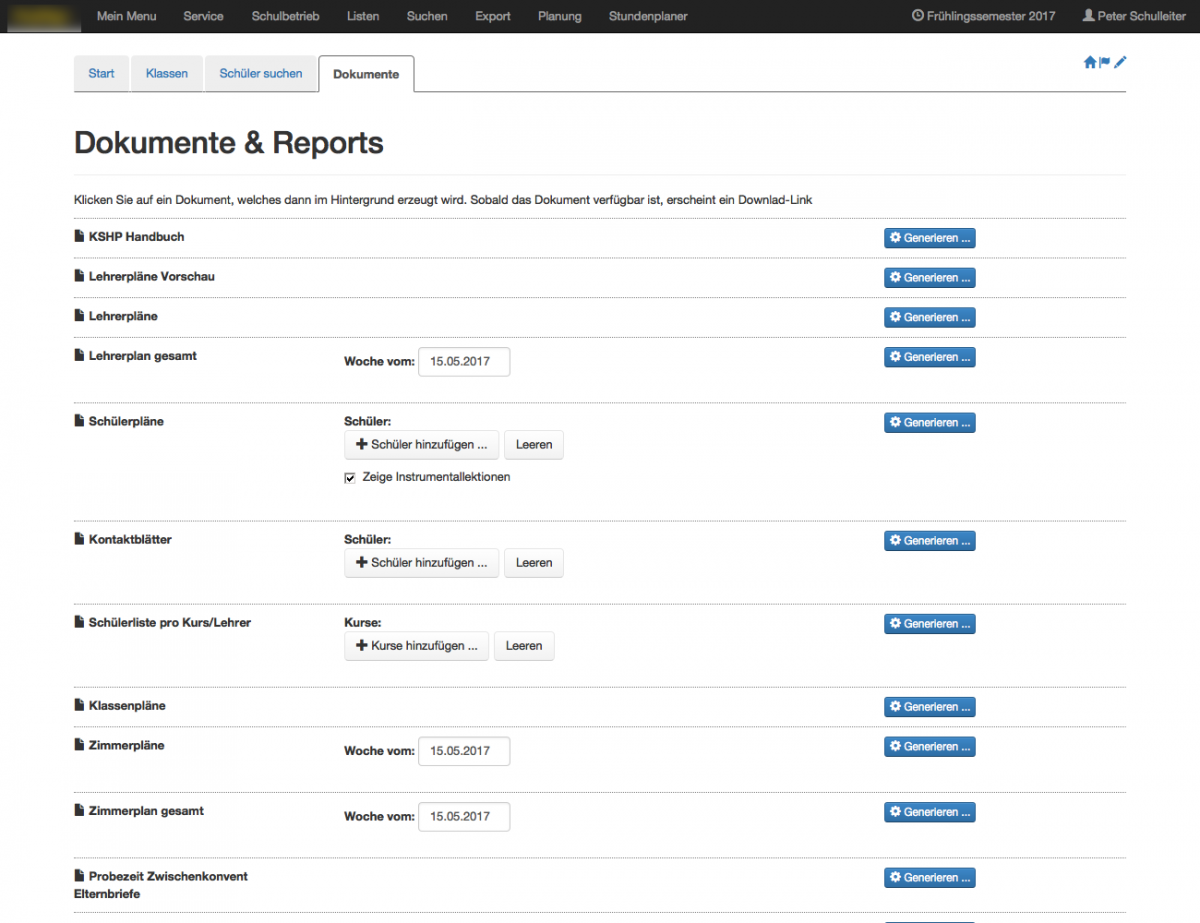The width and height of the screenshot is (1200, 923).
Task: Click the document icon beside Klassenpläne
Action: [80, 706]
